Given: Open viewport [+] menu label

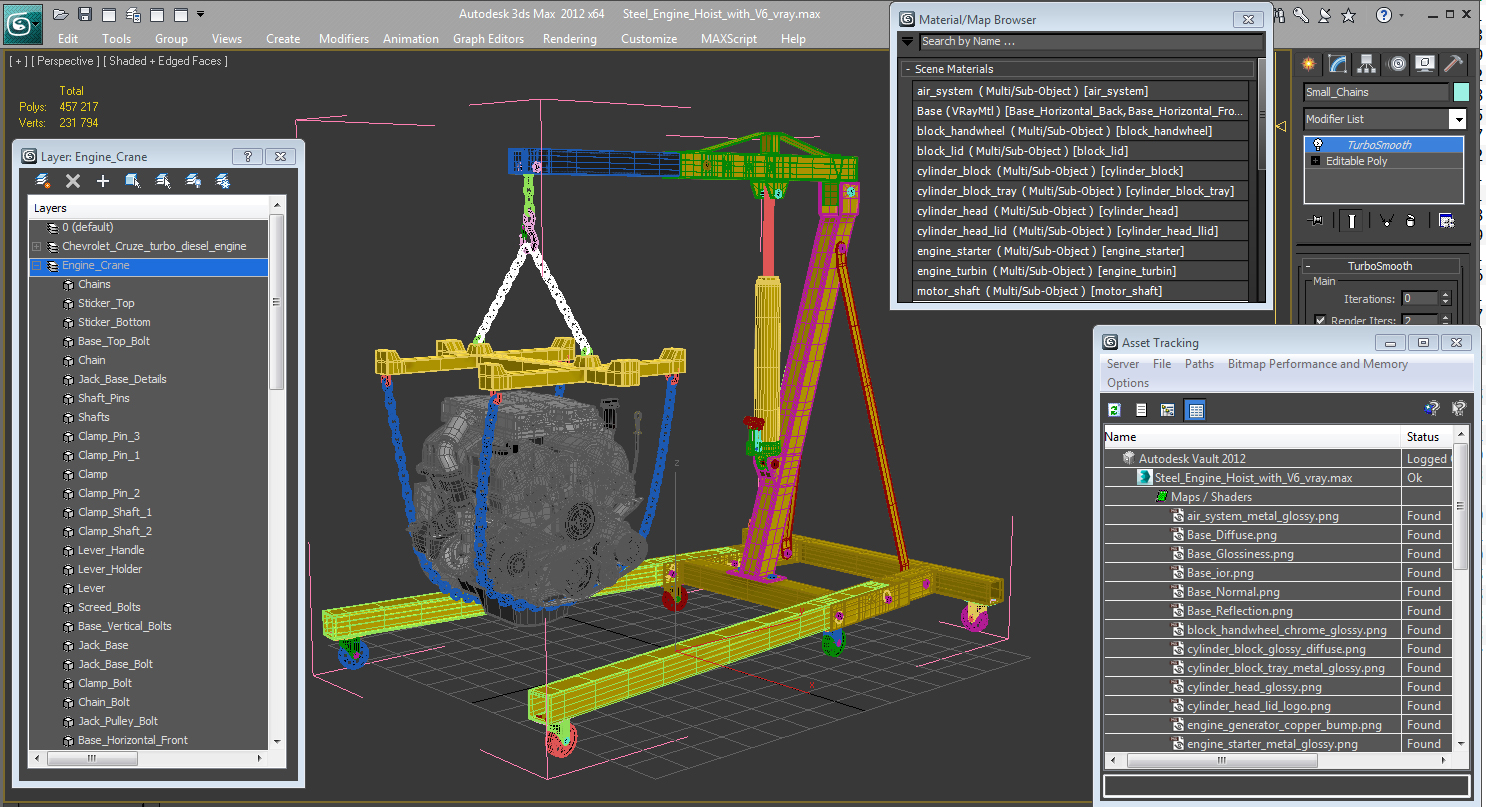Looking at the screenshot, I should click(x=17, y=61).
